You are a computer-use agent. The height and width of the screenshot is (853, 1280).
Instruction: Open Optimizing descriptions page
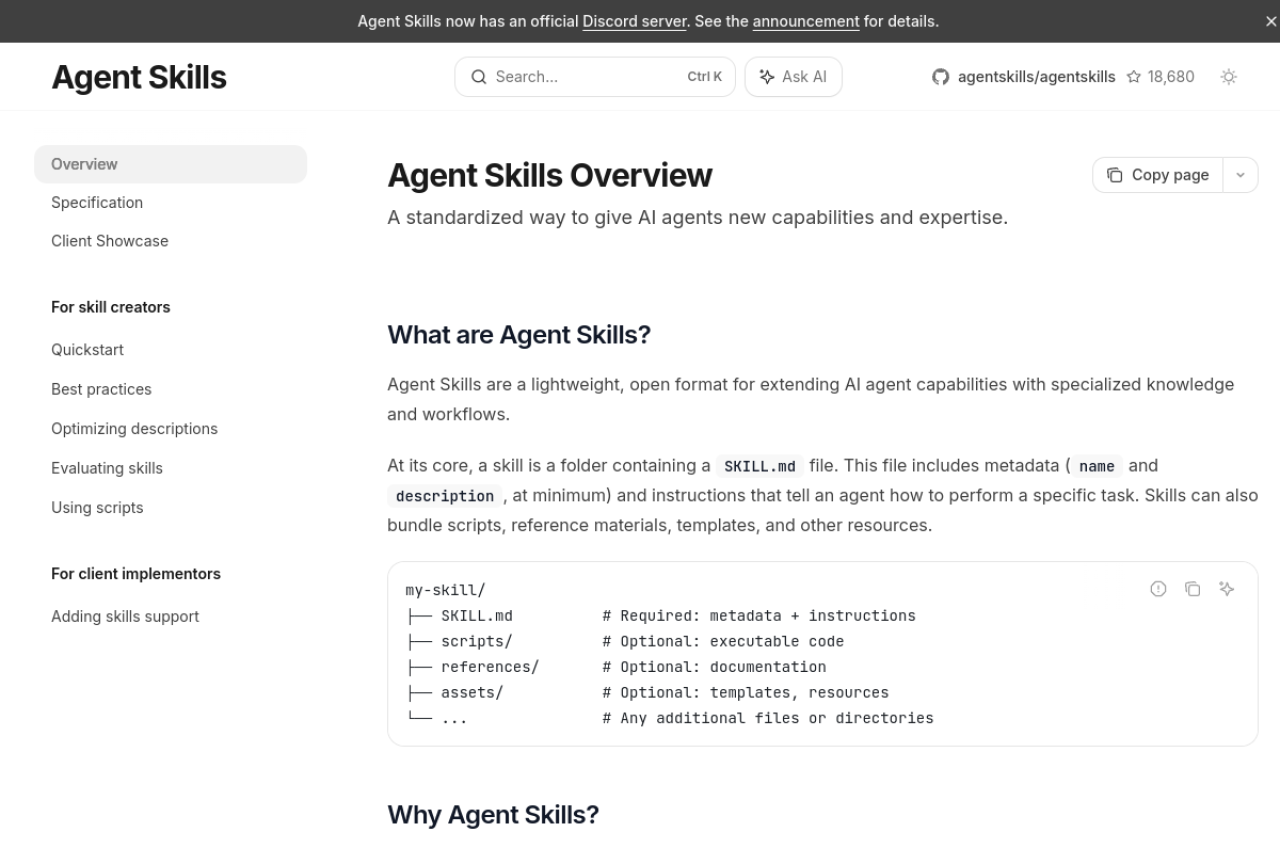coord(134,428)
